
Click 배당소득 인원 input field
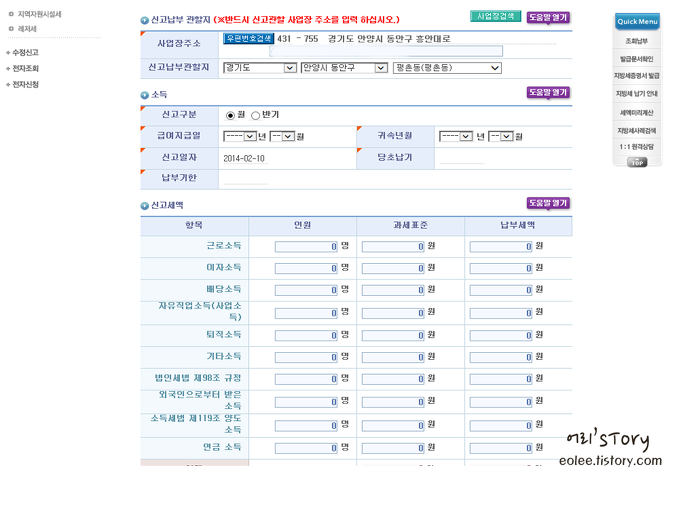click(306, 290)
